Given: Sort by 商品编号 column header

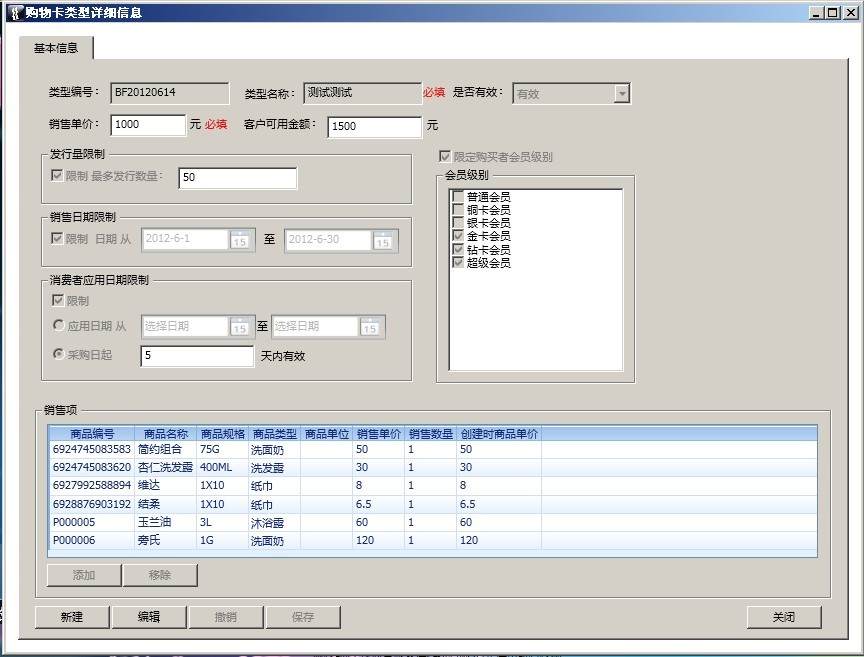Looking at the screenshot, I should click(92, 434).
